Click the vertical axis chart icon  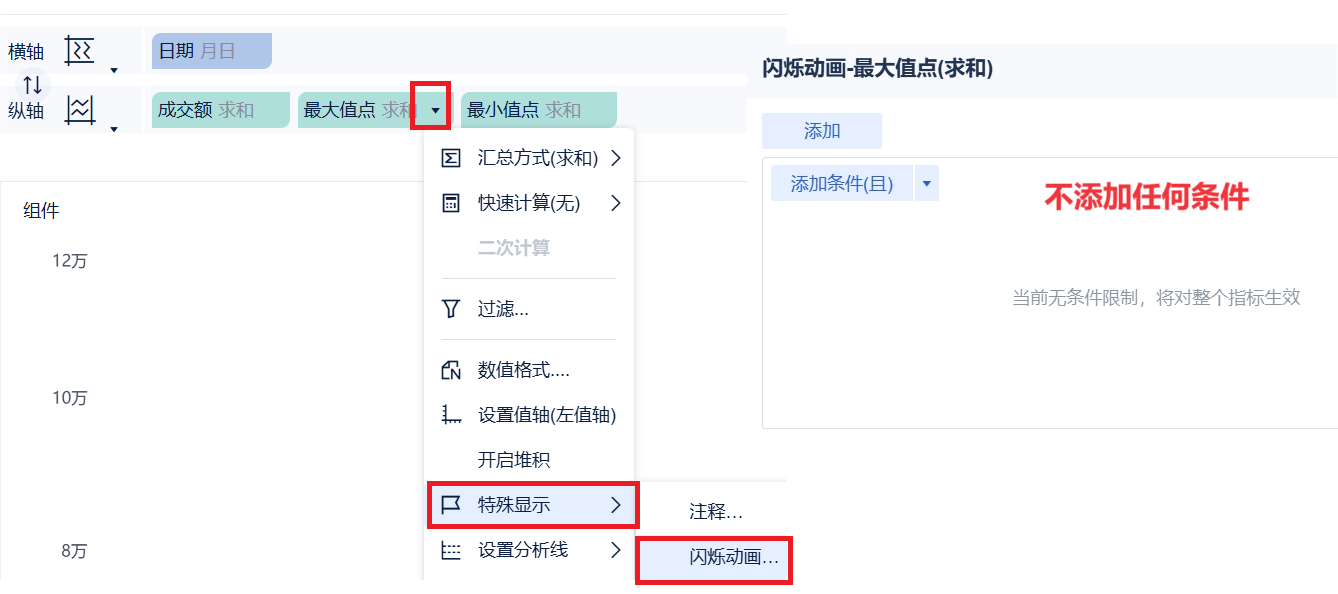(79, 110)
